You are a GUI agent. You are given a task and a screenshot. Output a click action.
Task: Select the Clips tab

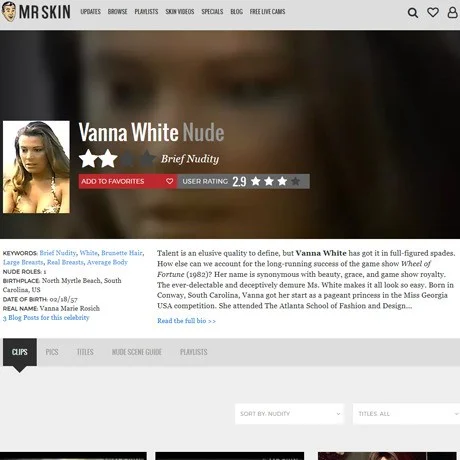(x=20, y=352)
